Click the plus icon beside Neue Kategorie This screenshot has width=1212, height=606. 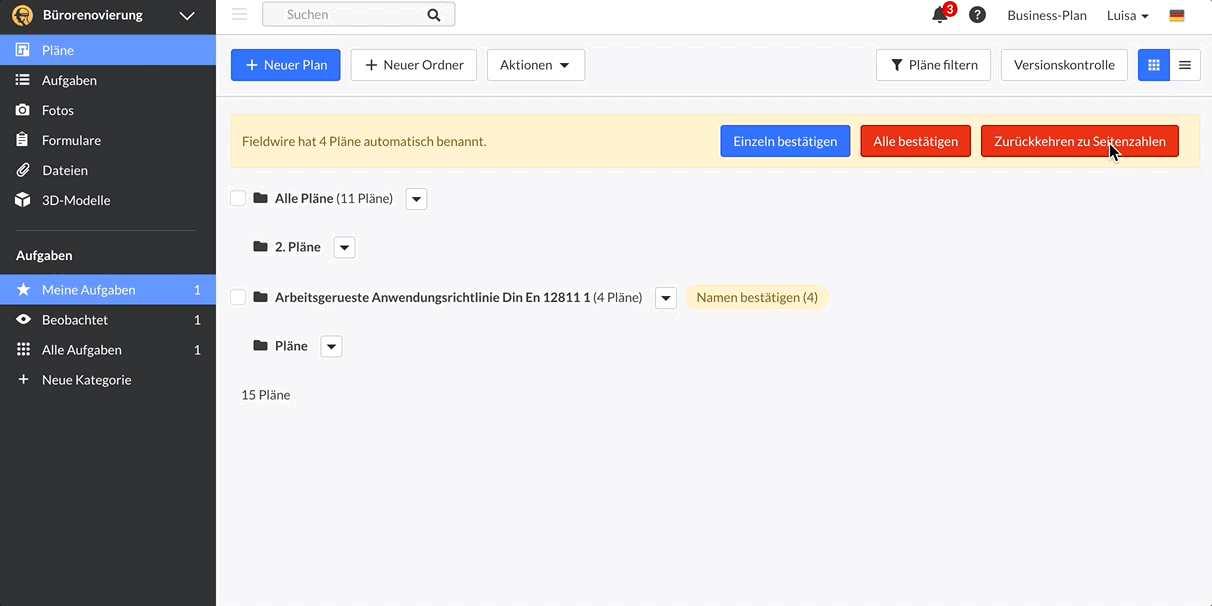point(23,380)
